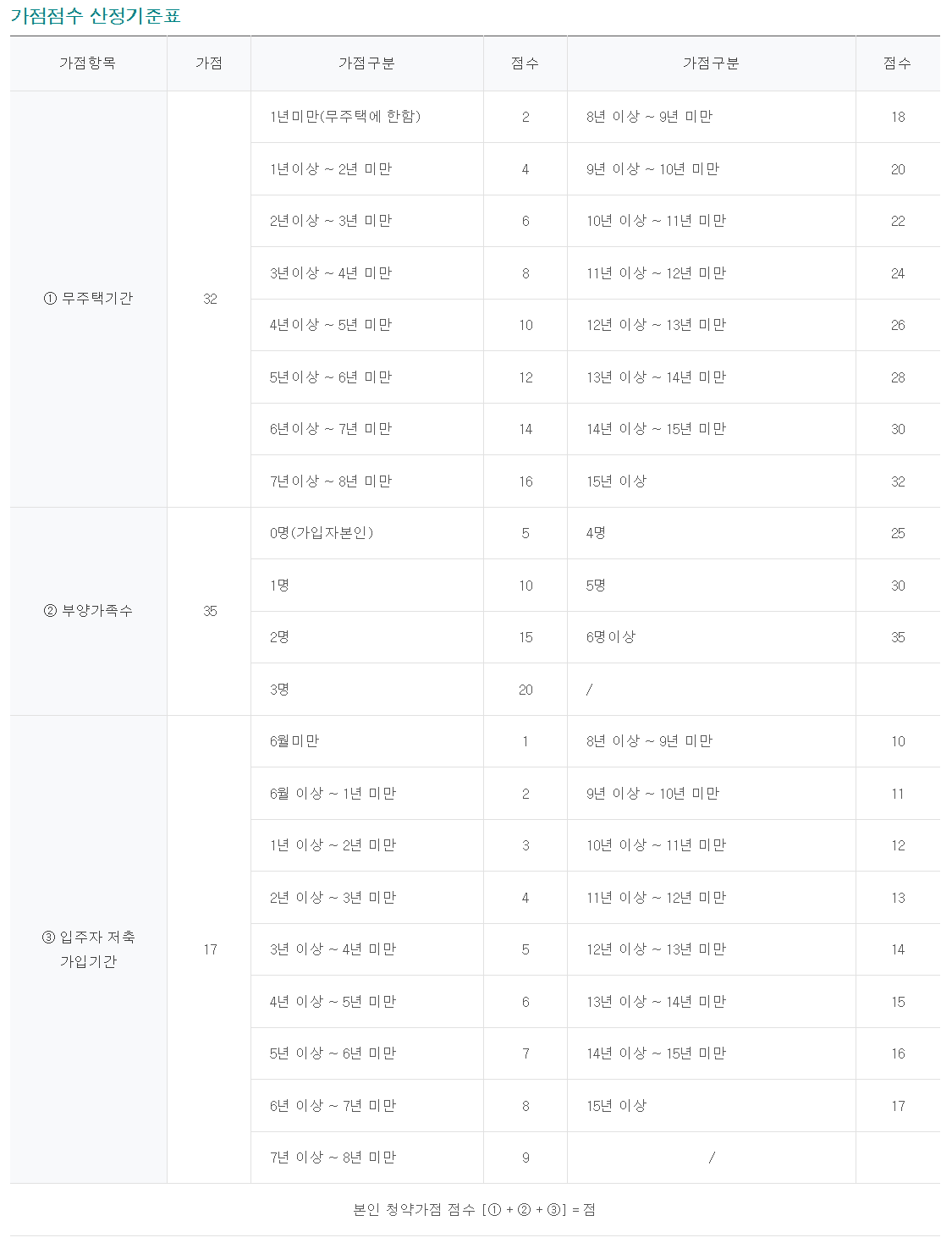The image size is (952, 1243).
Task: Click the 가점 column header
Action: pyautogui.click(x=209, y=63)
